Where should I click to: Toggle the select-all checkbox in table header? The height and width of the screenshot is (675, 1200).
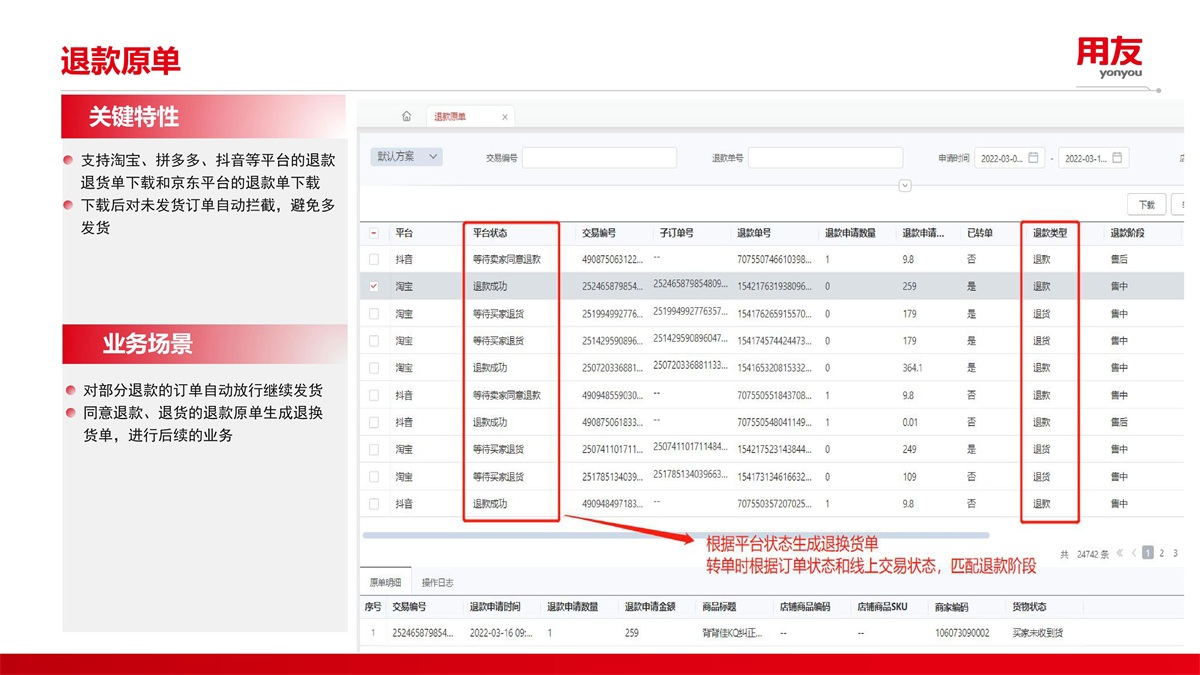click(x=374, y=233)
